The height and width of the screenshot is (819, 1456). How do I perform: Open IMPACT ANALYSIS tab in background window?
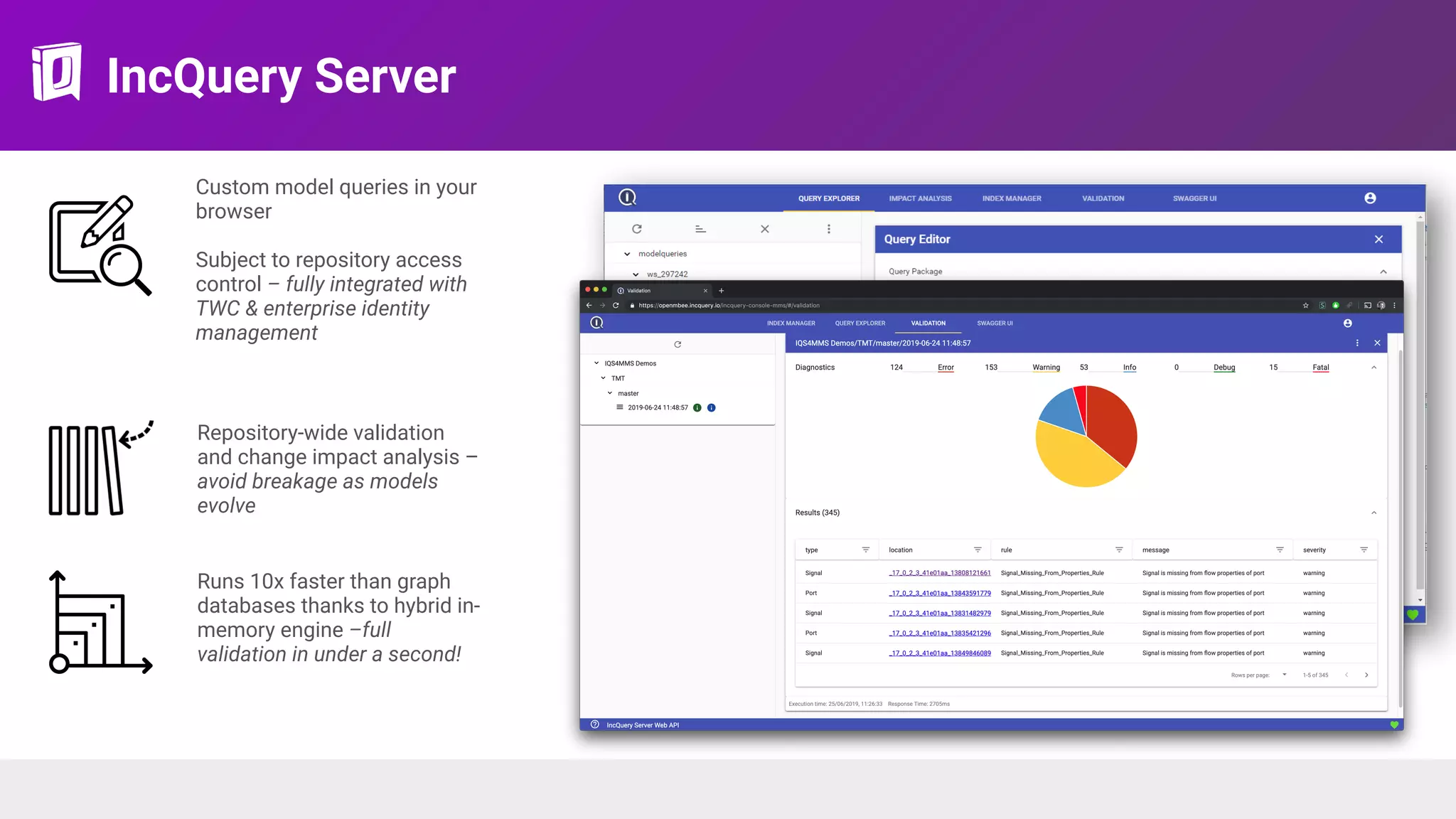pyautogui.click(x=920, y=198)
